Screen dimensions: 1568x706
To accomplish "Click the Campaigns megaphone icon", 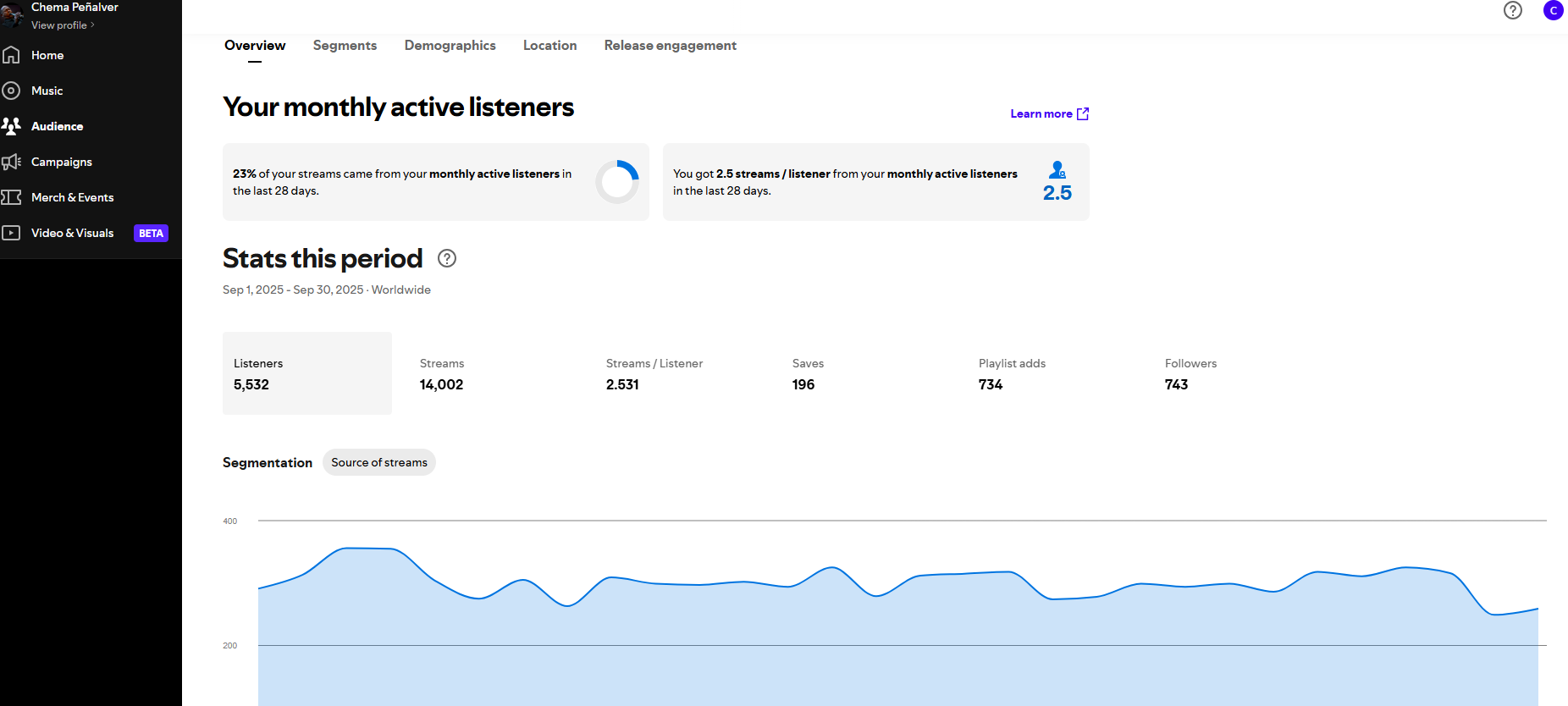I will pyautogui.click(x=11, y=162).
